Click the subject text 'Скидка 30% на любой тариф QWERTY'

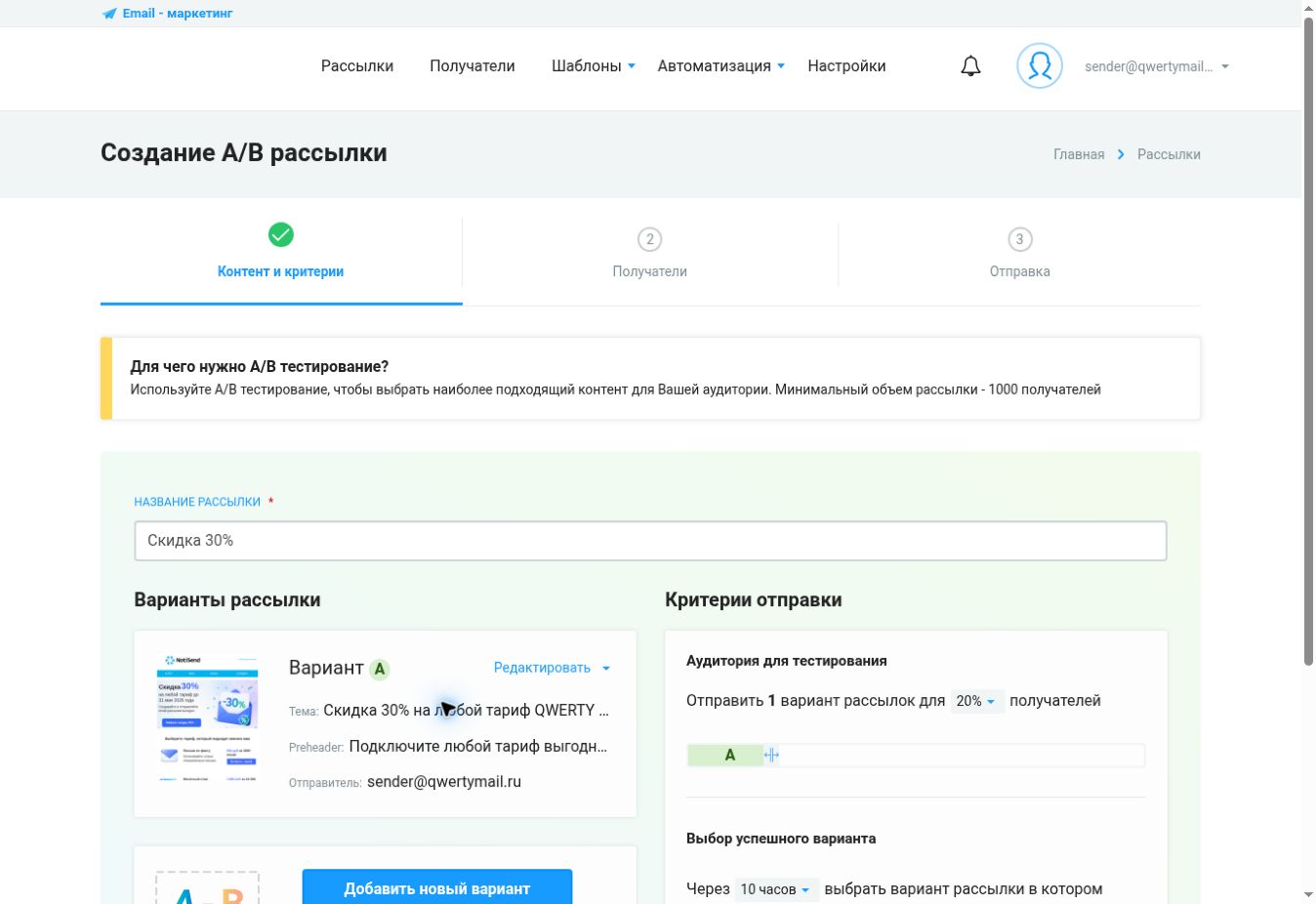coord(466,711)
